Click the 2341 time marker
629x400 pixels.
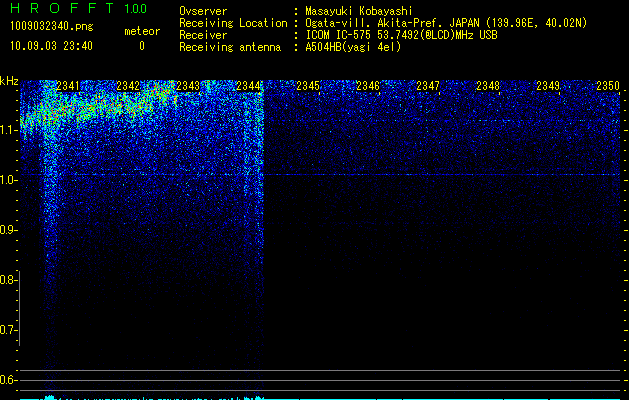(x=68, y=86)
